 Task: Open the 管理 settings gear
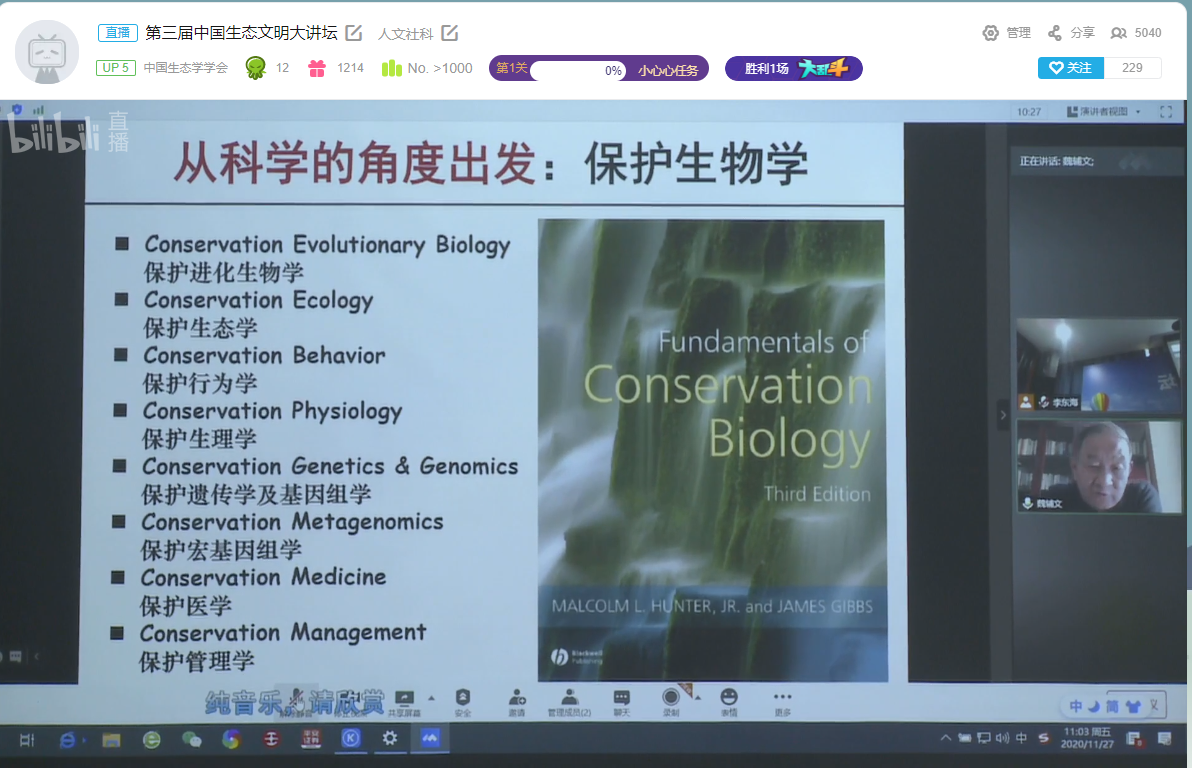pos(1006,33)
